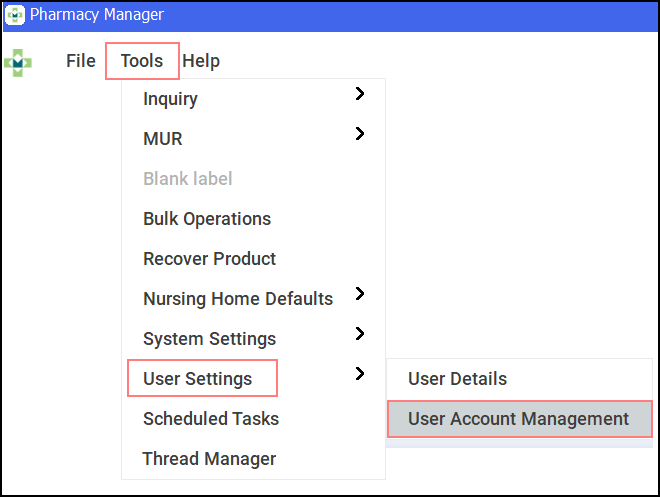Click the Pharmacy Manager title bar icon
The image size is (660, 497).
tap(16, 15)
